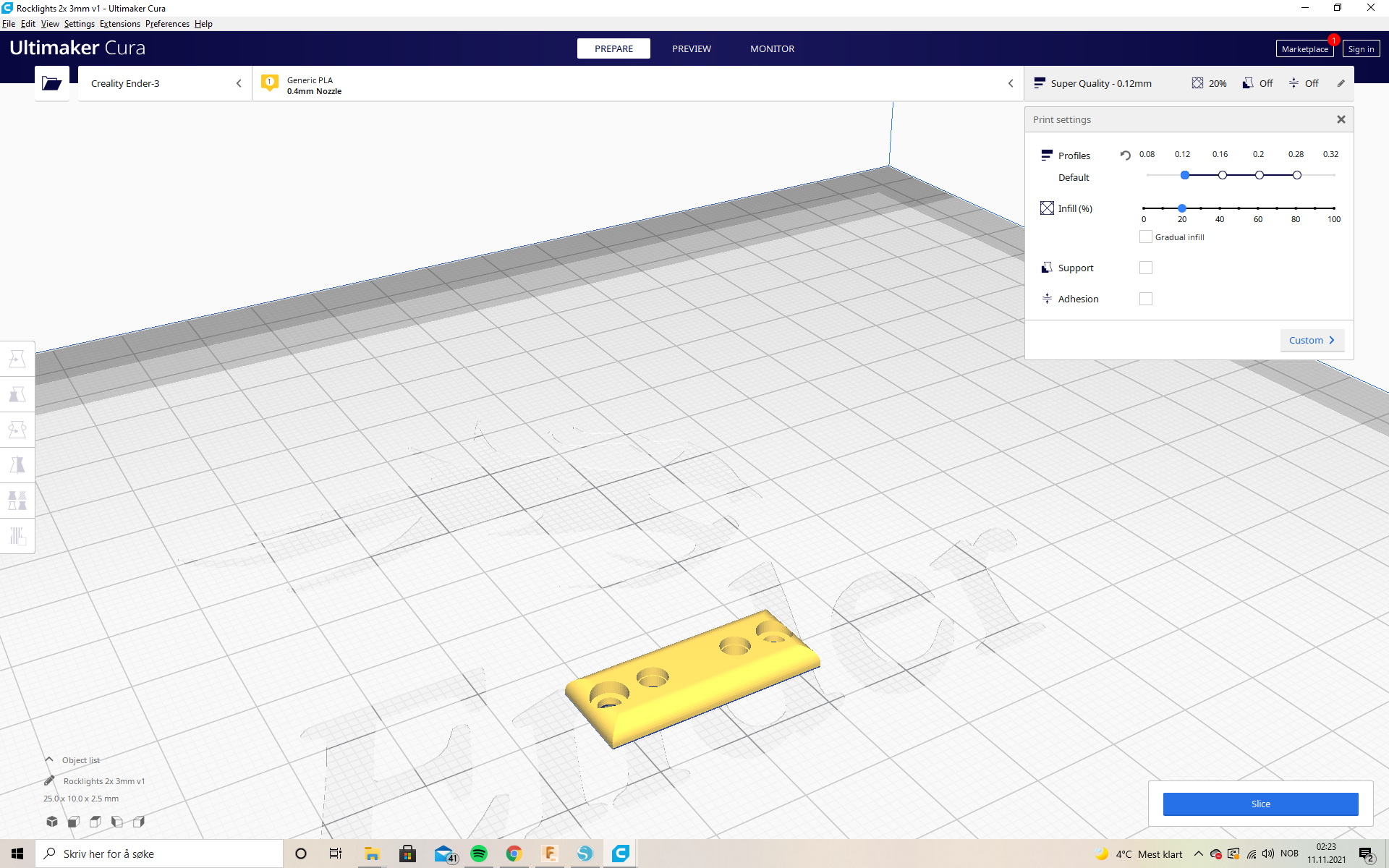Switch to left side view icon
Image resolution: width=1389 pixels, height=868 pixels.
117,822
